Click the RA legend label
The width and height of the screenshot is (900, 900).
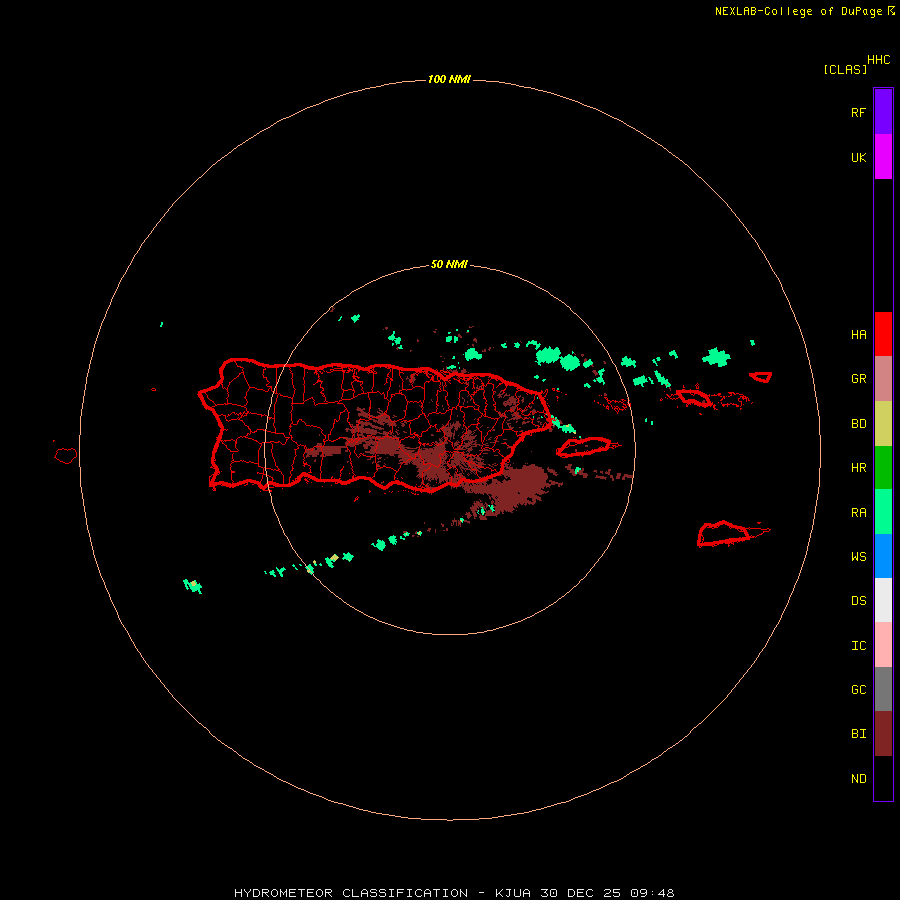point(858,513)
